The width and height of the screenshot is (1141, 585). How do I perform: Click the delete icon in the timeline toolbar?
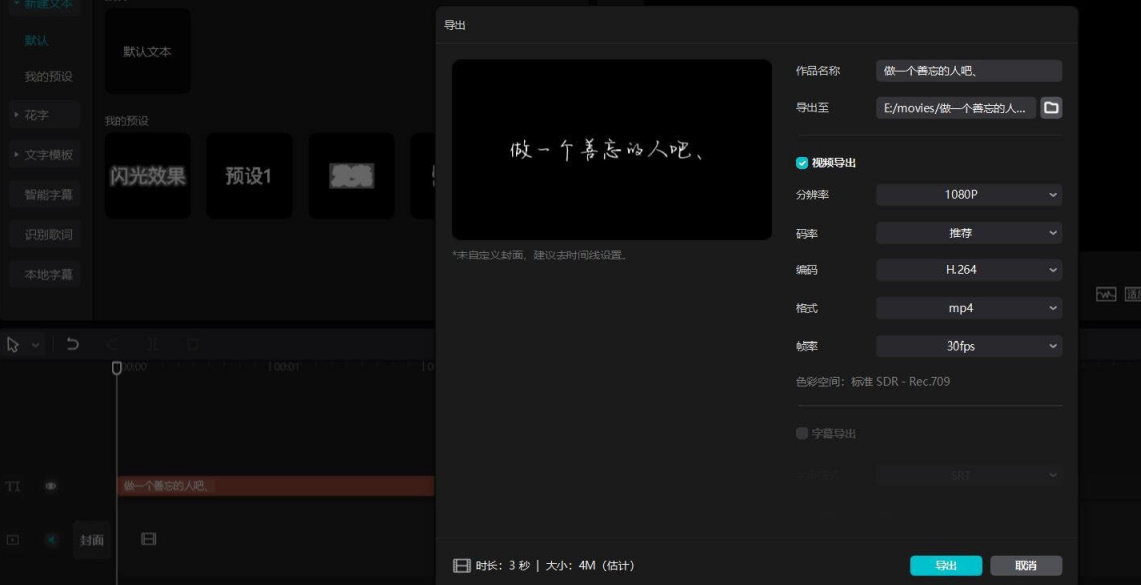[194, 343]
